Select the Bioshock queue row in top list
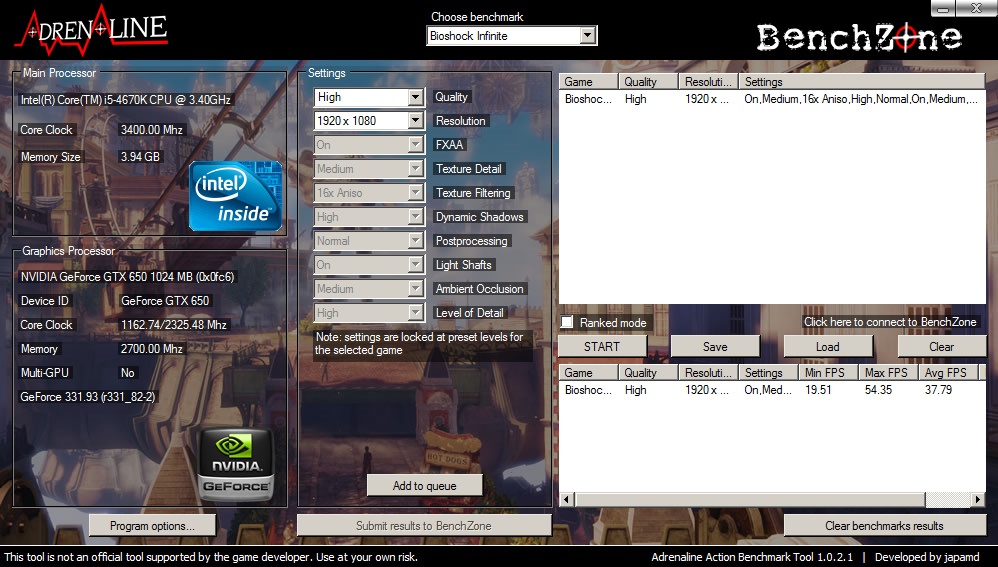The image size is (998, 567). click(772, 99)
